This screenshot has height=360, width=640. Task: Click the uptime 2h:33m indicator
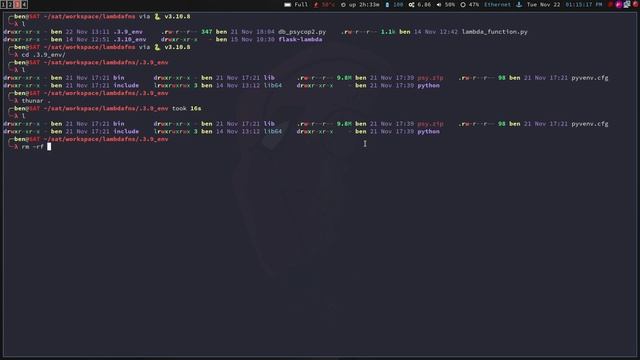click(360, 5)
